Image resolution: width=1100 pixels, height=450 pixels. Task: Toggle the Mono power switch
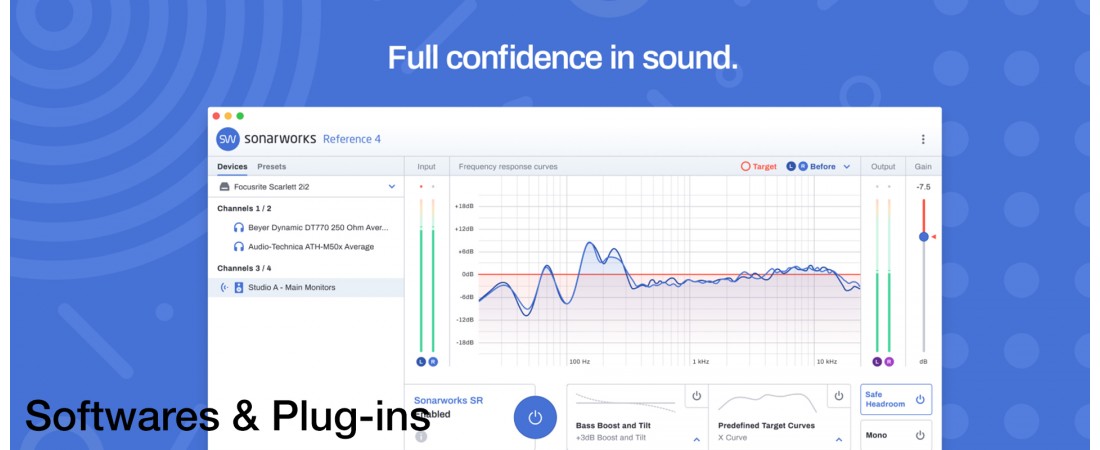[x=919, y=435]
